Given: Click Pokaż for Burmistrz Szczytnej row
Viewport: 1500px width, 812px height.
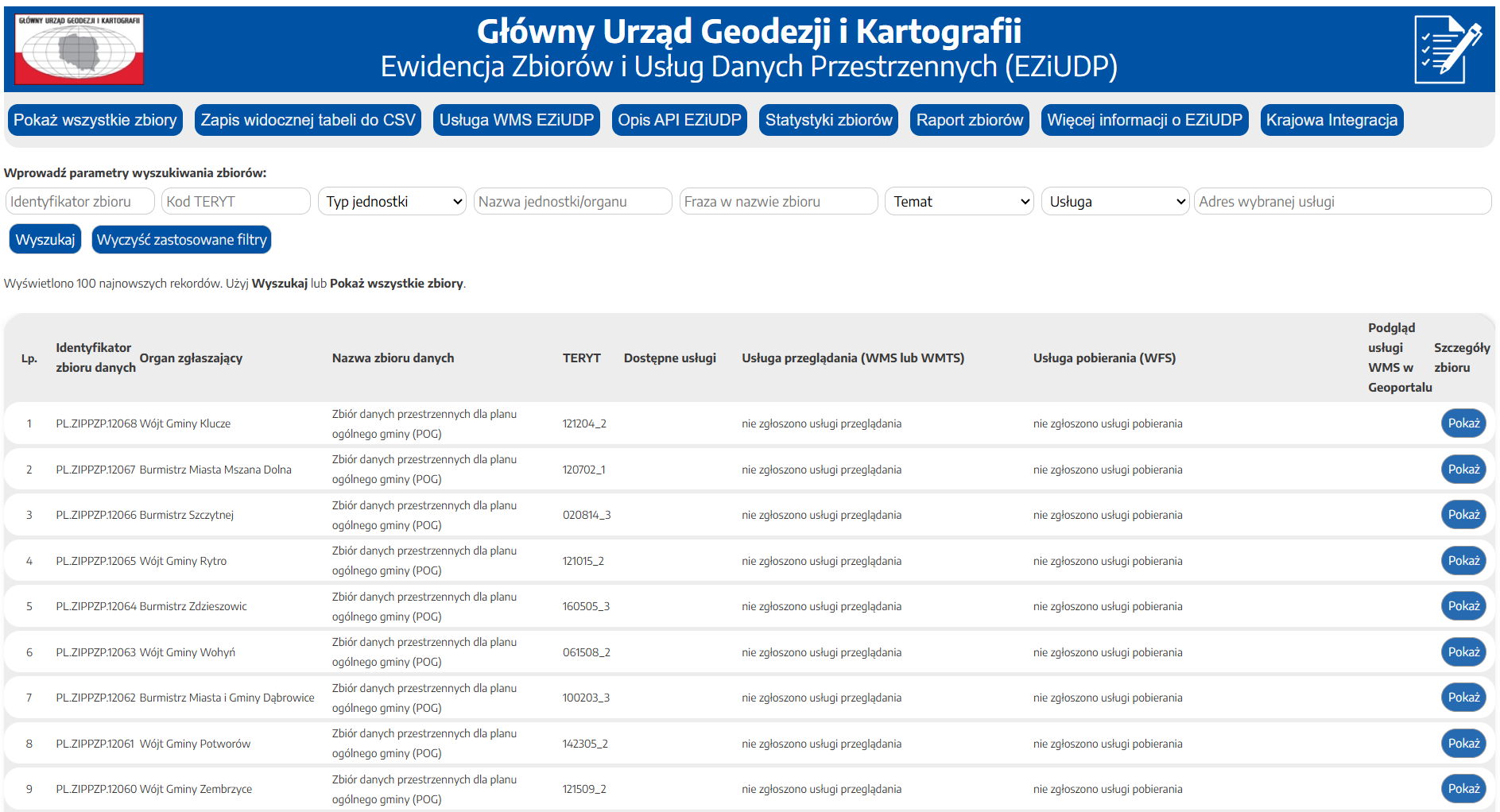Looking at the screenshot, I should tap(1463, 515).
